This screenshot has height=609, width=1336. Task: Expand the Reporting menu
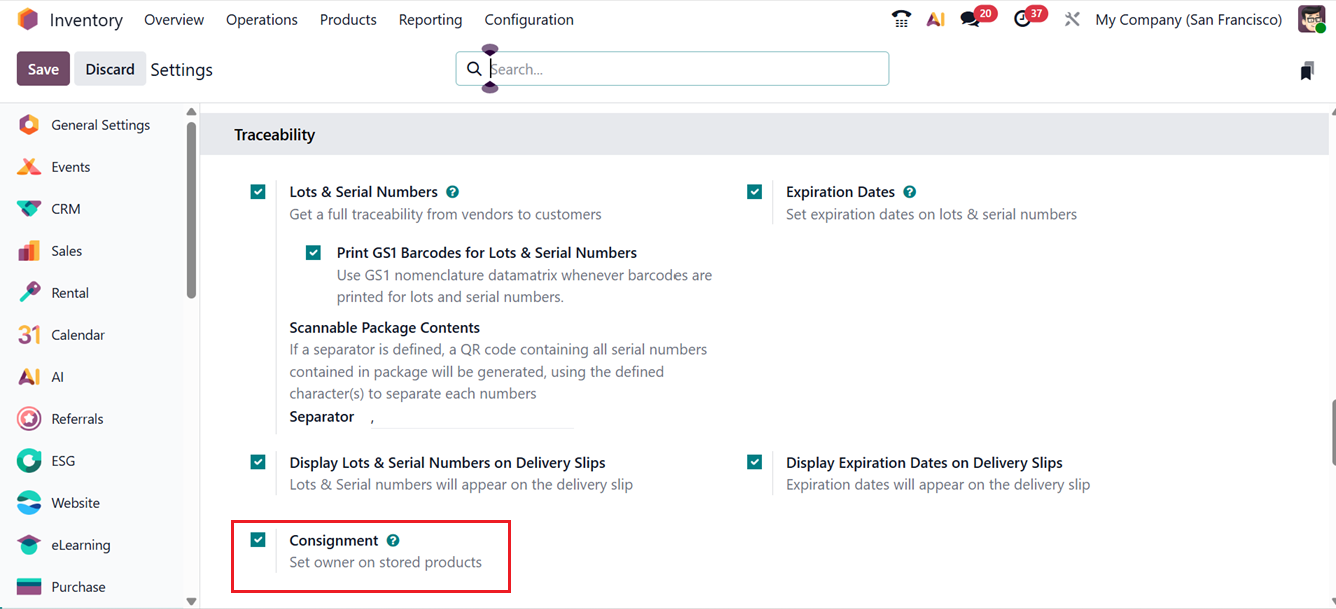430,20
